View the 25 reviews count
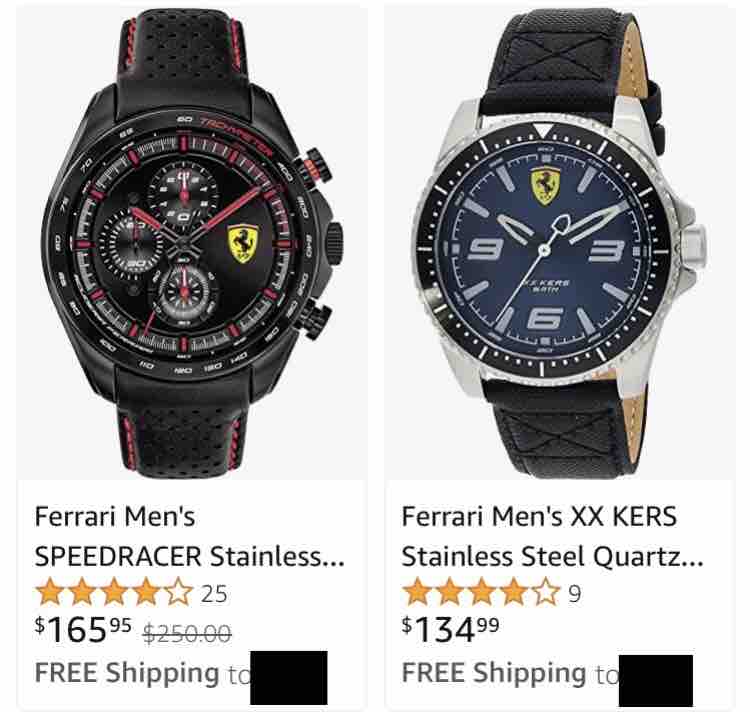Viewport: 750px width, 712px height. (x=214, y=594)
